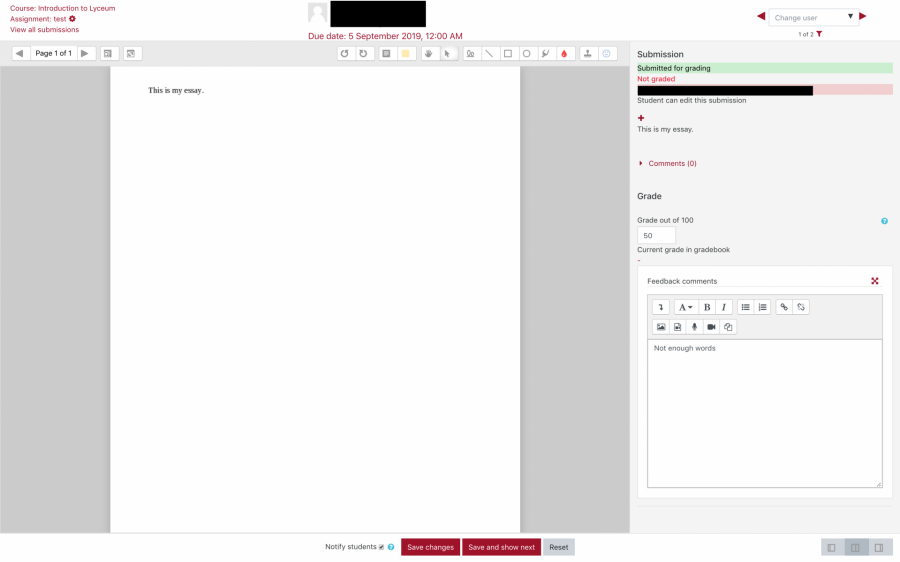900x562 pixels.
Task: Select the line drawing tool
Action: click(489, 54)
